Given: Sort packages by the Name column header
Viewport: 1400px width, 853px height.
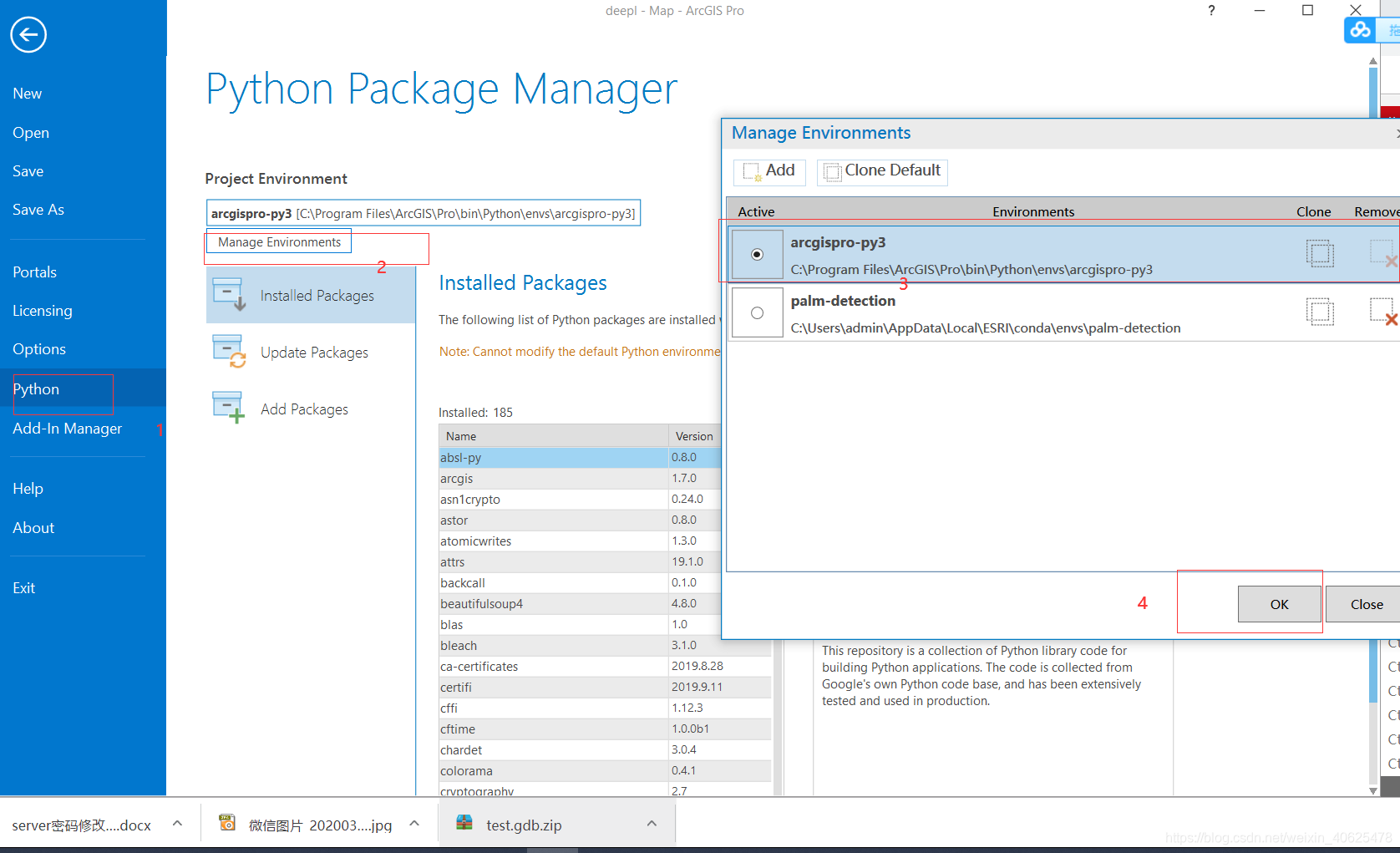Looking at the screenshot, I should pos(553,436).
